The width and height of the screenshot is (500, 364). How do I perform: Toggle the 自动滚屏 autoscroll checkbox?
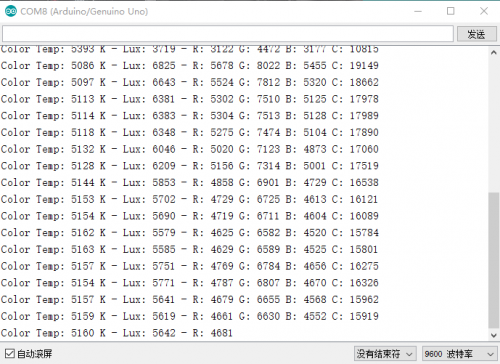coord(10,353)
